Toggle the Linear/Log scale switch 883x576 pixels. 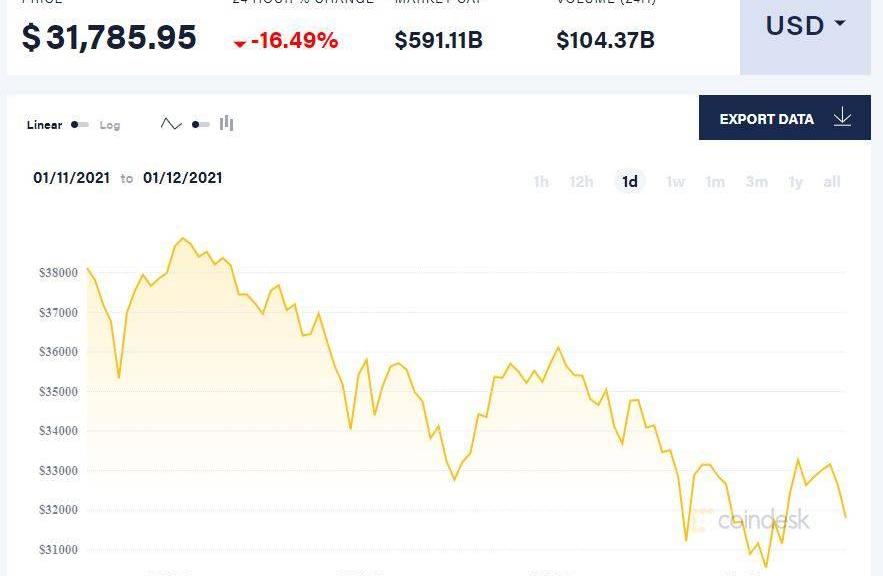click(80, 125)
